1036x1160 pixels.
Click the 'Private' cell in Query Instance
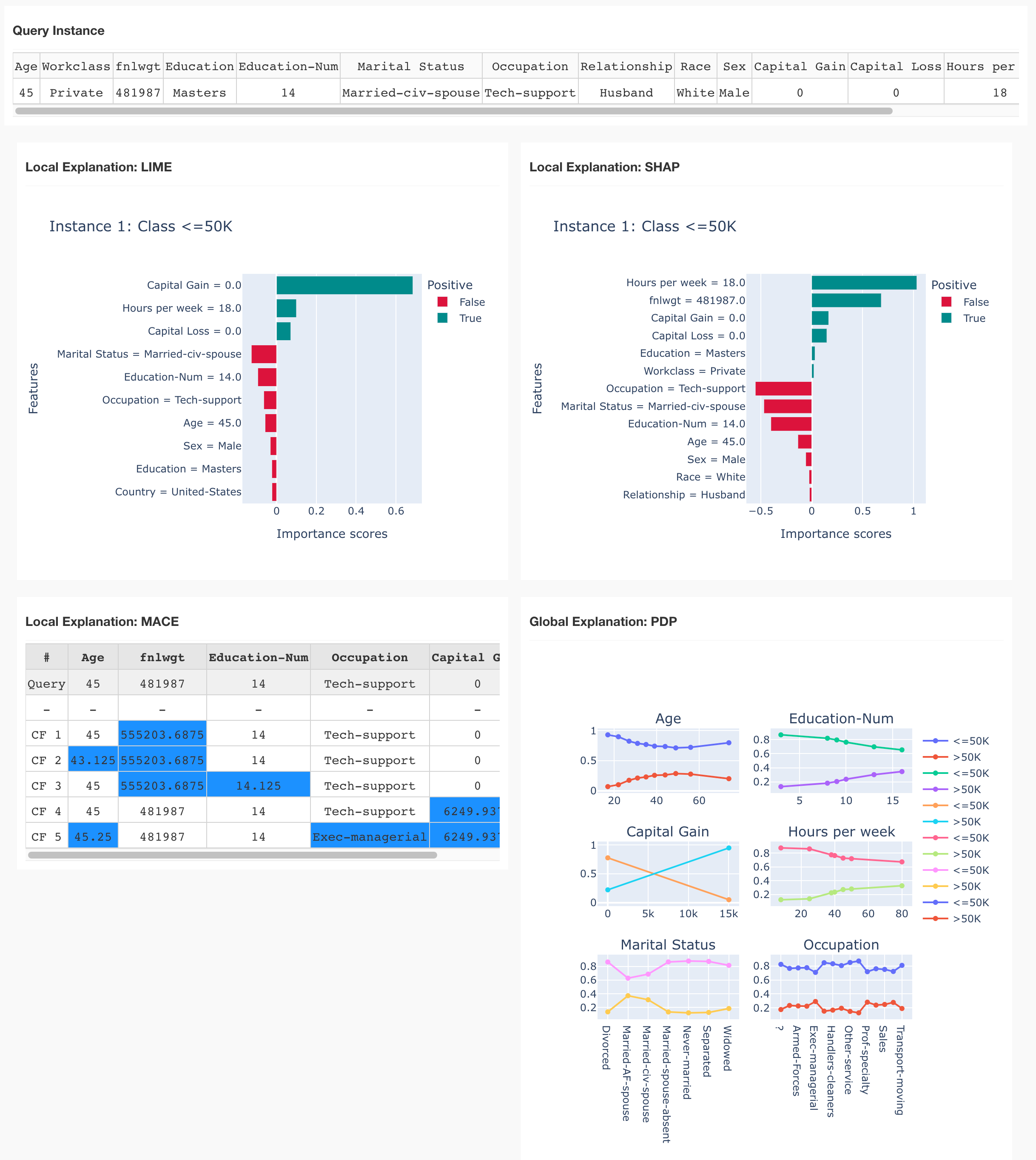click(x=76, y=92)
